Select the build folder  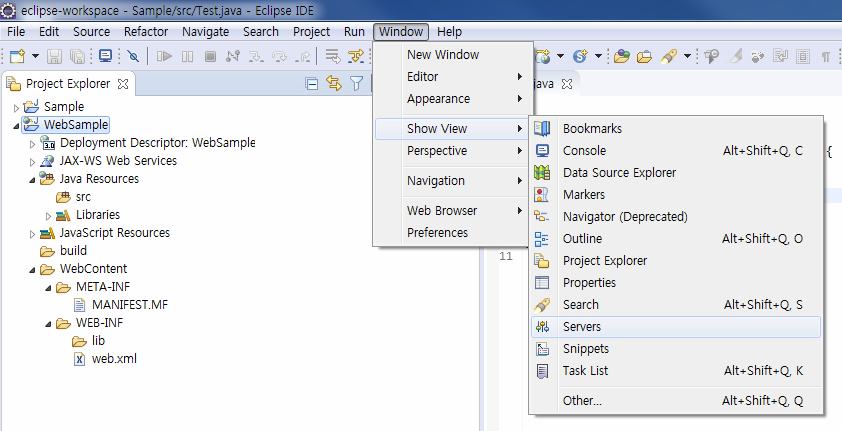63,251
